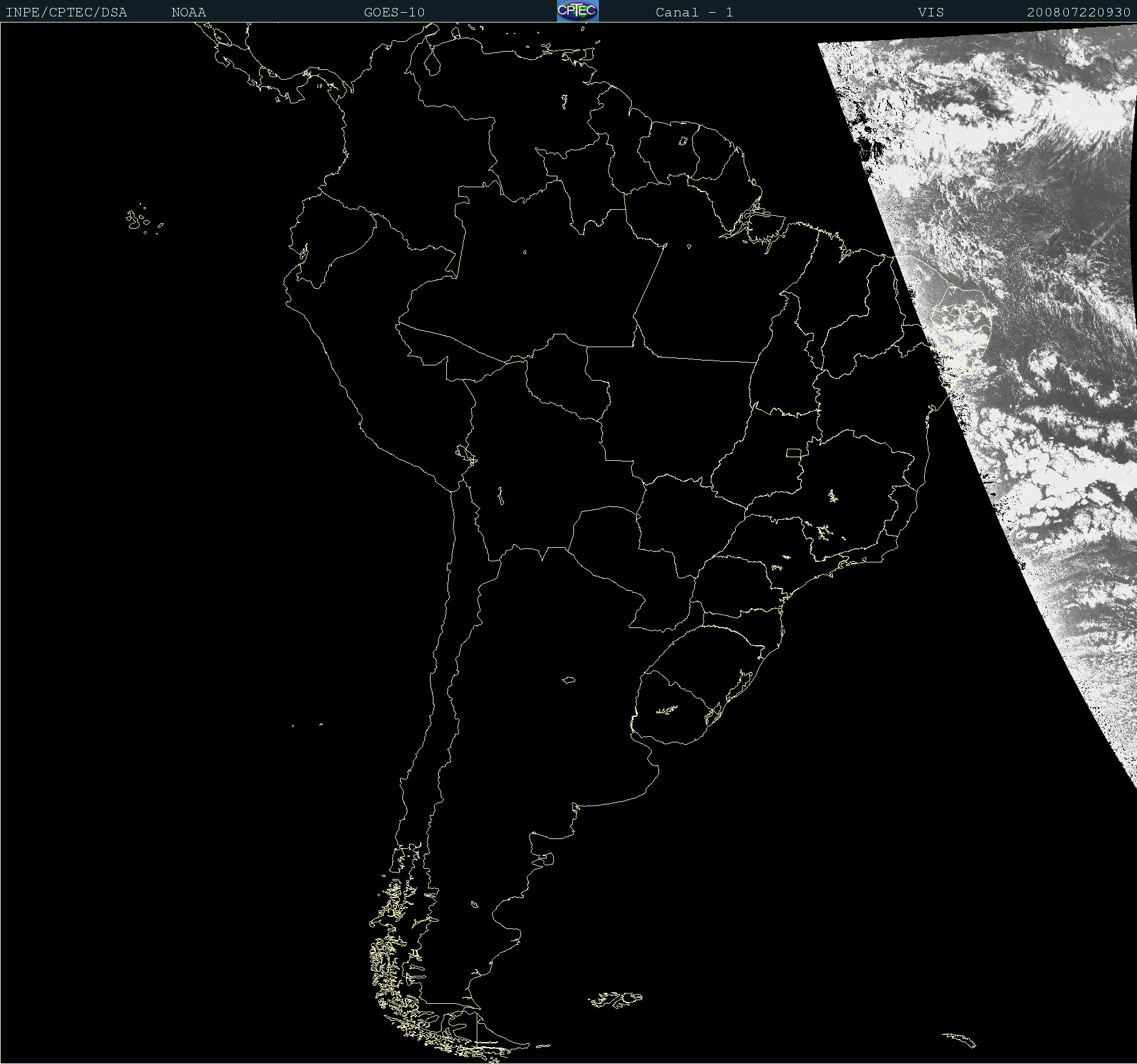Click the VIS channel label
This screenshot has height=1064, width=1137.
pos(931,12)
